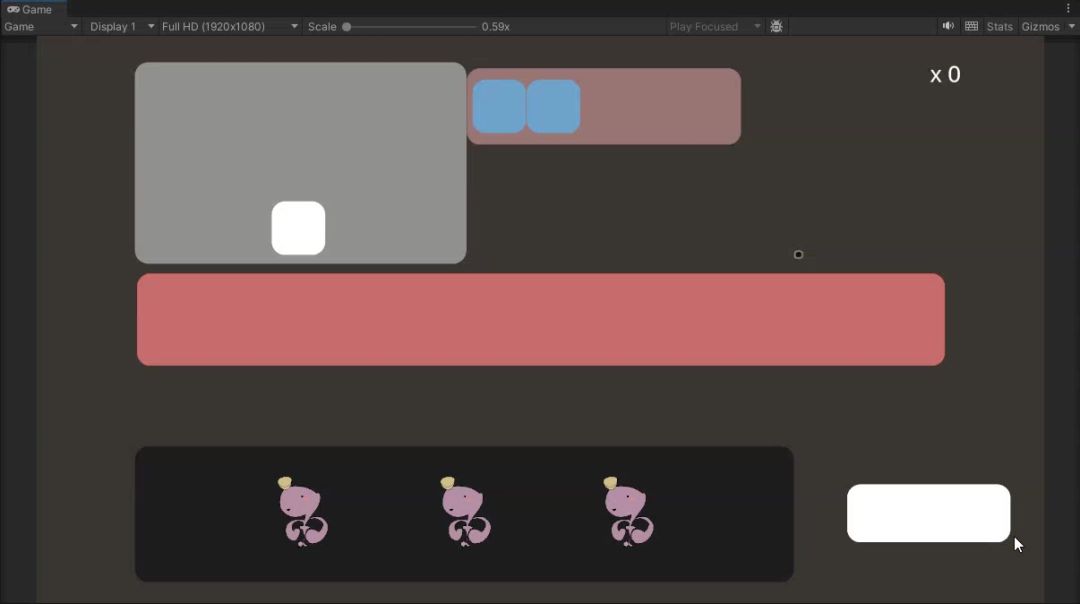The width and height of the screenshot is (1080, 604).
Task: Click the first blue tile
Action: (499, 107)
